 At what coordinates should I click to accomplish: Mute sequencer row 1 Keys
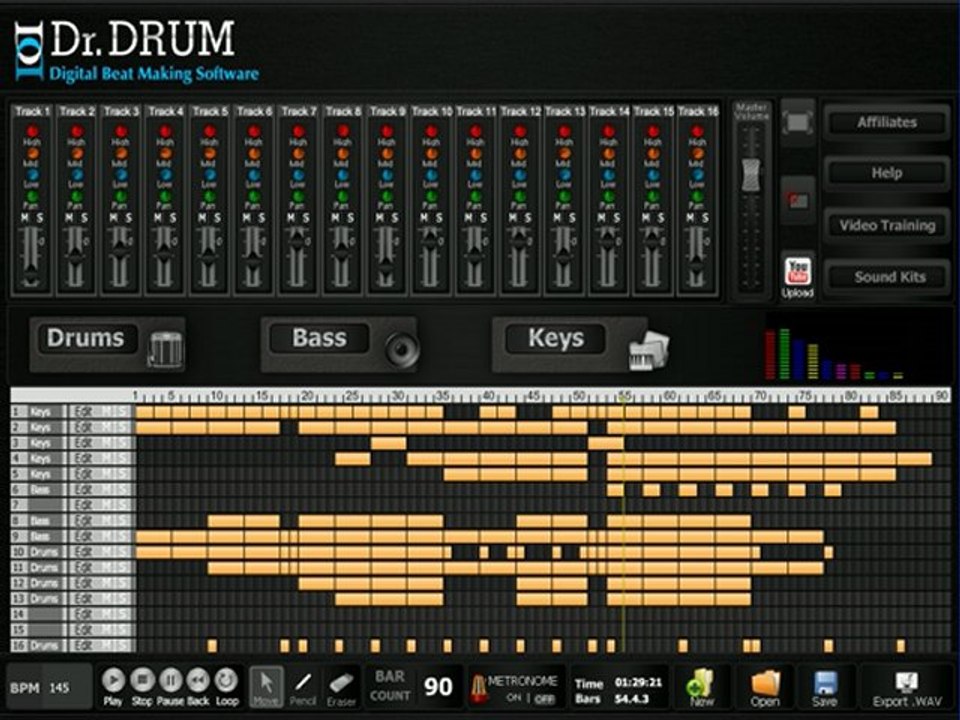coord(108,411)
